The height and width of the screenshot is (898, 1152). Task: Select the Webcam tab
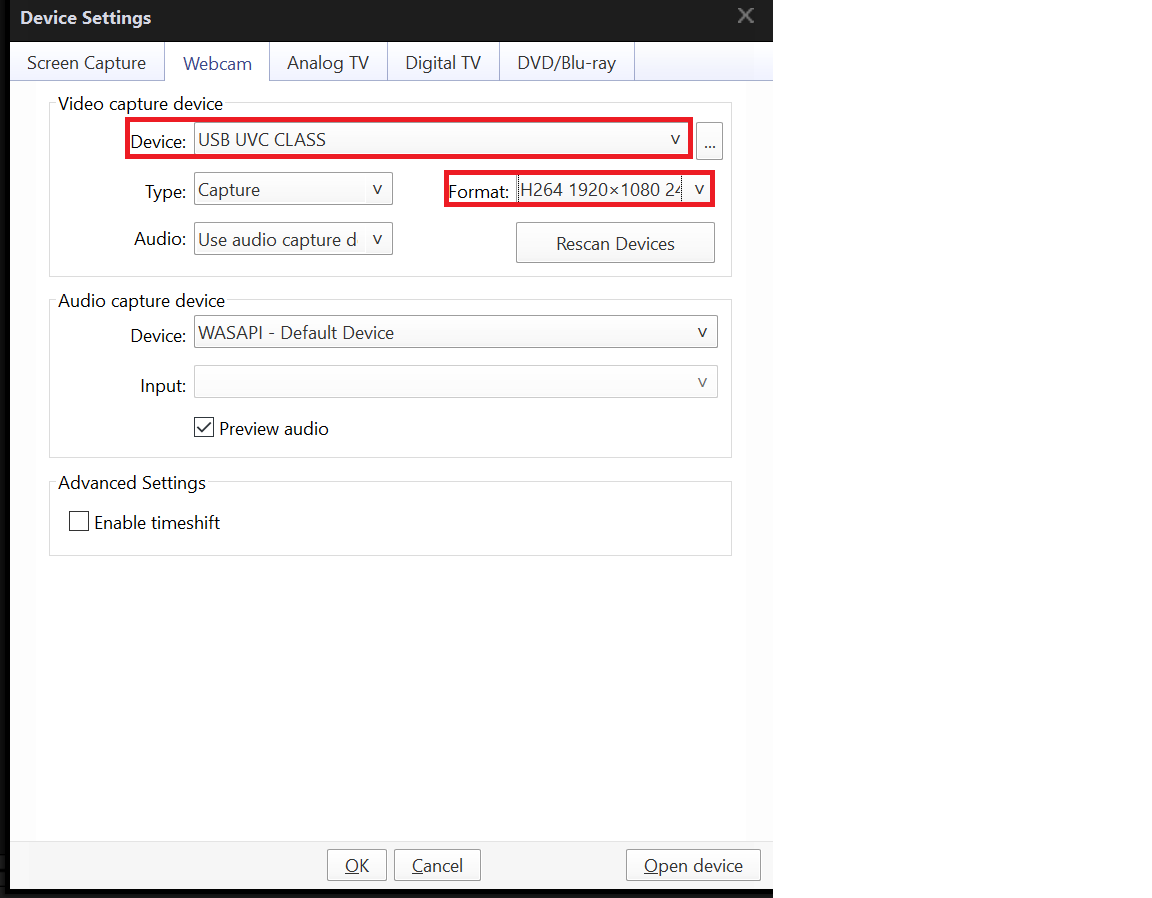point(217,63)
